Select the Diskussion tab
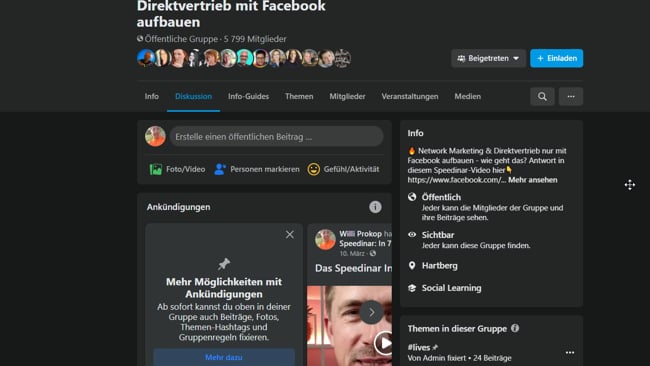The image size is (650, 366). [x=193, y=96]
